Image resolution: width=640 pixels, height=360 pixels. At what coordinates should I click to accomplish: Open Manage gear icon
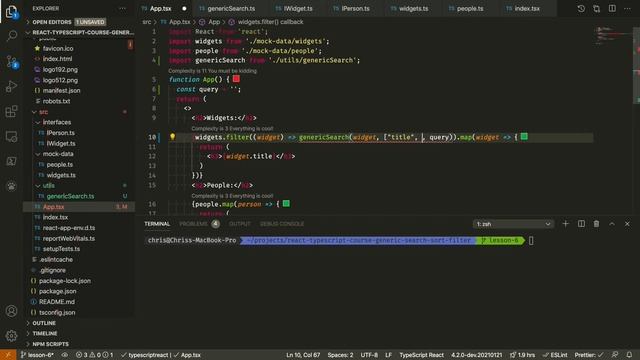point(11,336)
